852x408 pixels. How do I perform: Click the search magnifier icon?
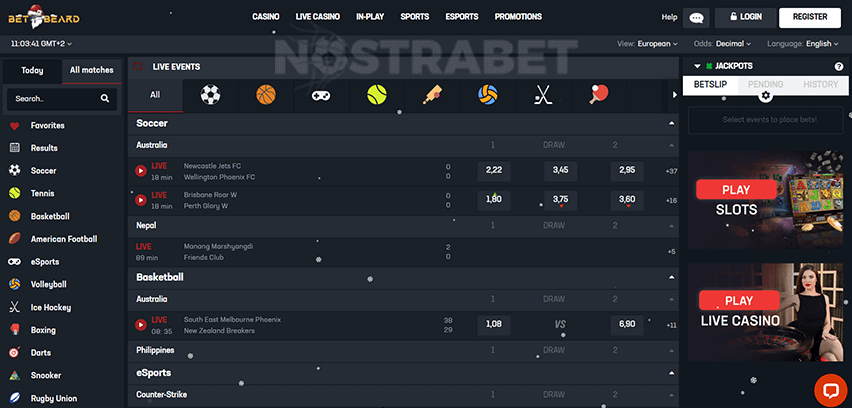point(105,99)
